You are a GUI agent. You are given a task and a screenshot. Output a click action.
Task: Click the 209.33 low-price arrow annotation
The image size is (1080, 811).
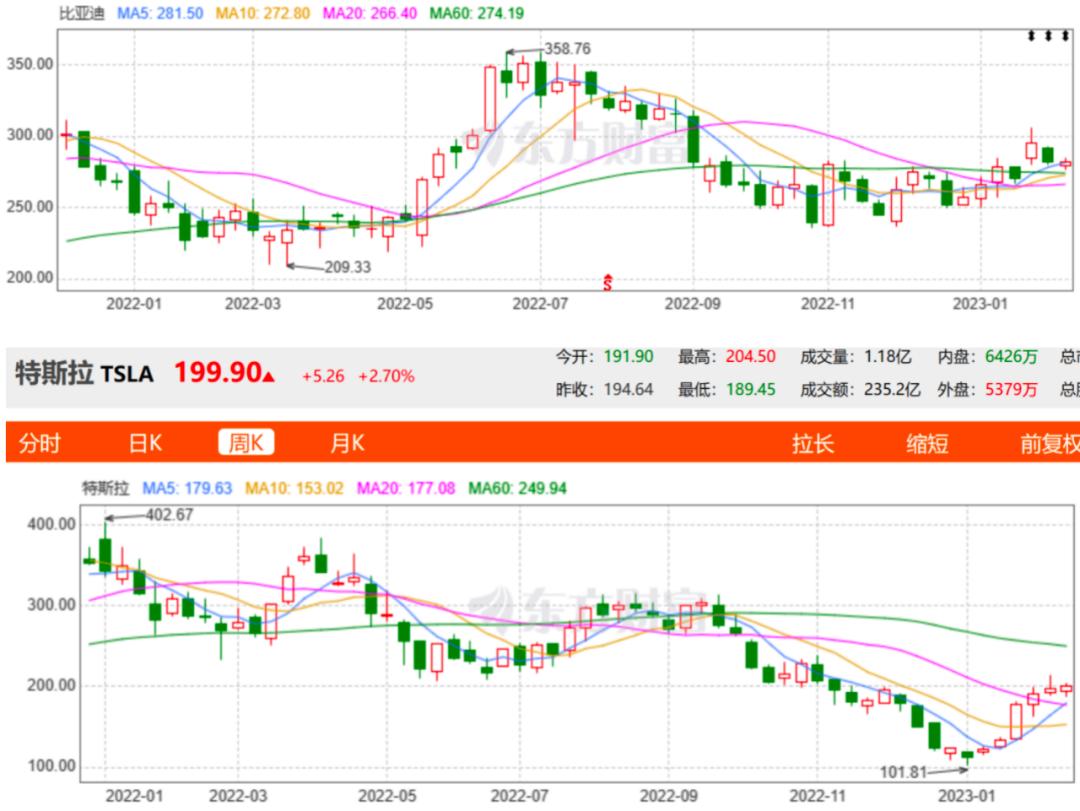pos(329,267)
